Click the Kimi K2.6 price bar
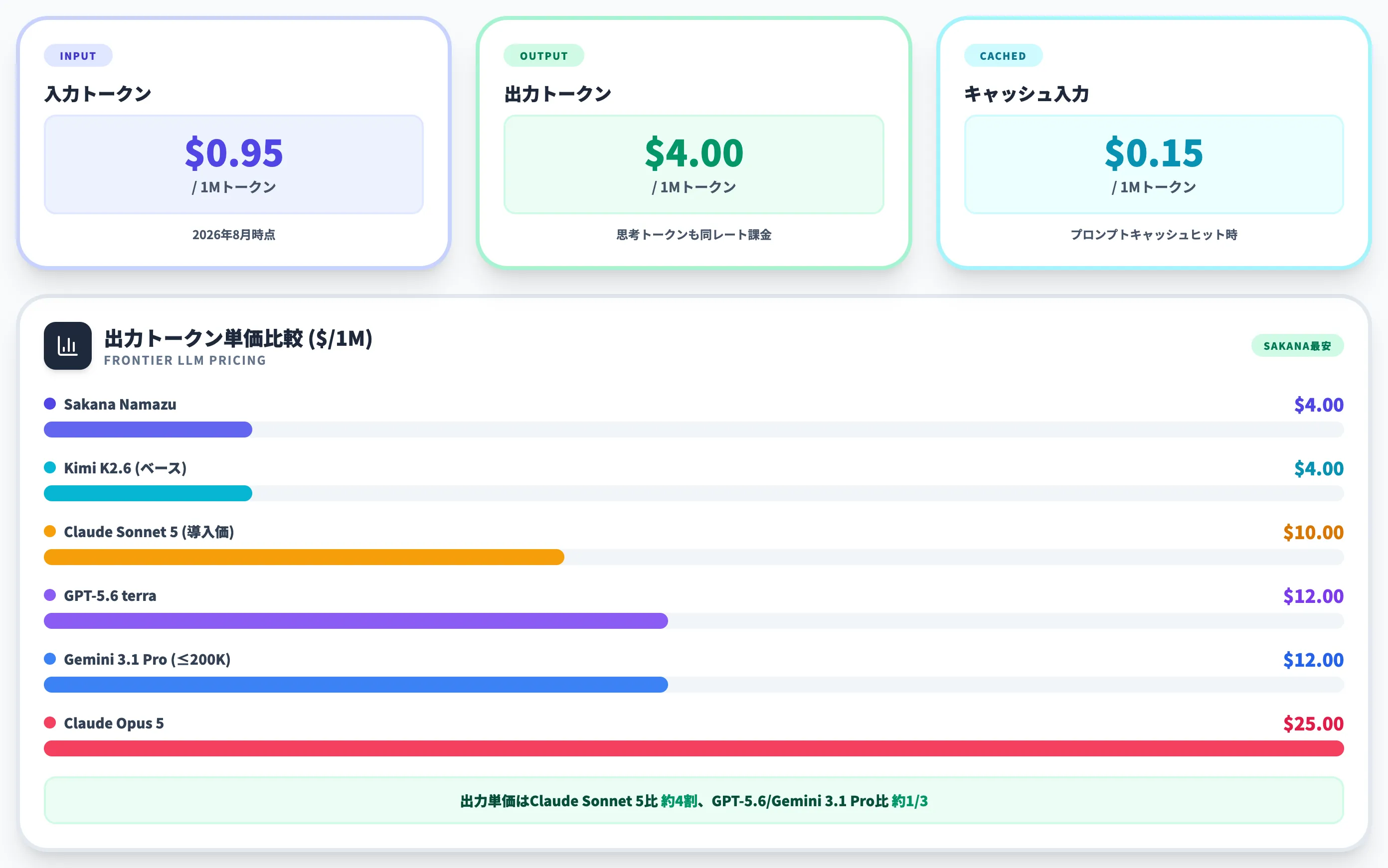1388x868 pixels. point(148,493)
